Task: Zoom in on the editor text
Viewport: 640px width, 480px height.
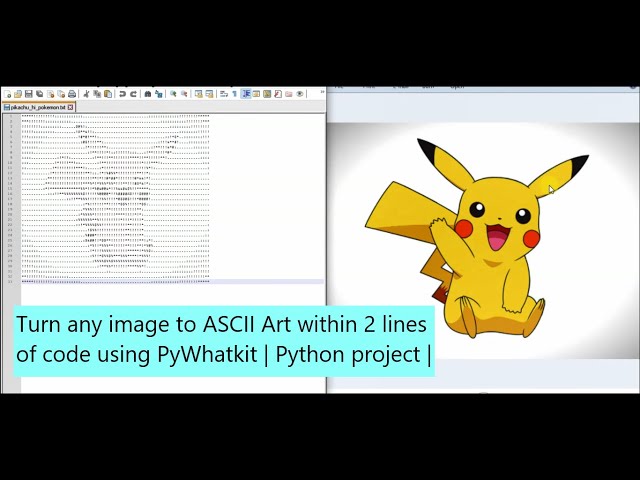Action: (173, 94)
